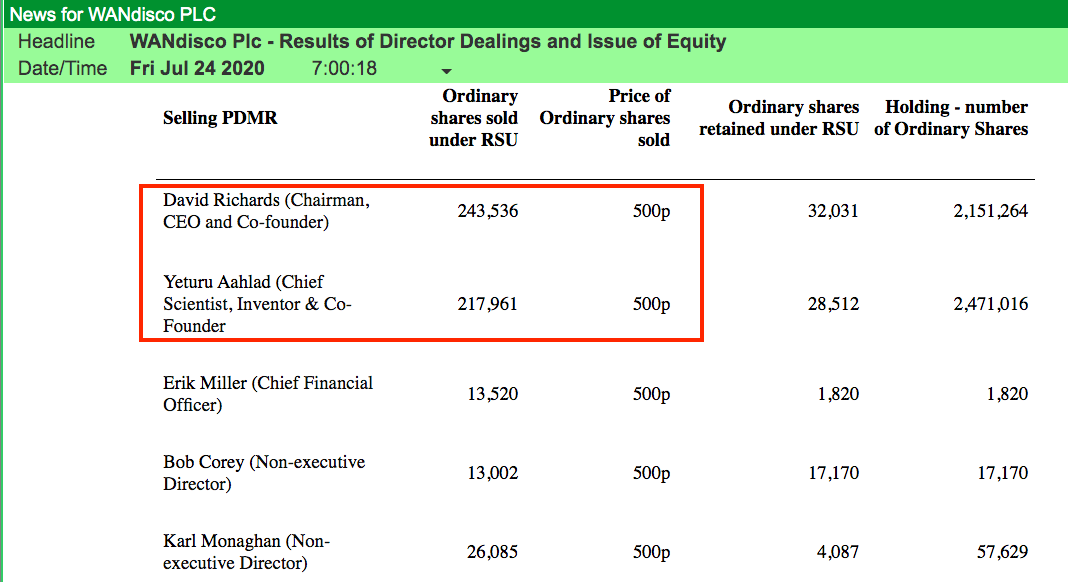Screen dimensions: 1068x582
Task: Click the 'Headline' field label
Action: point(56,42)
